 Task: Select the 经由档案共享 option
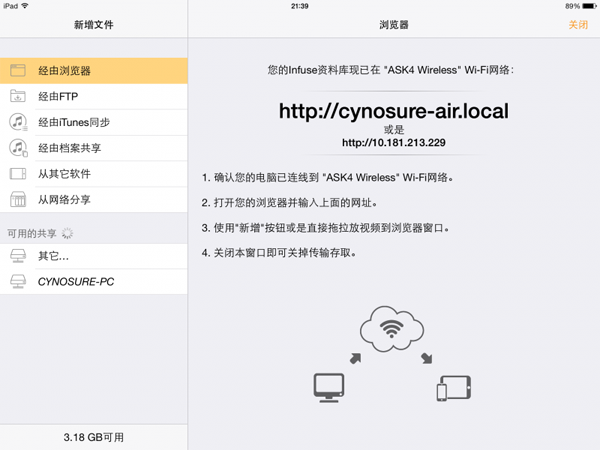(x=94, y=148)
